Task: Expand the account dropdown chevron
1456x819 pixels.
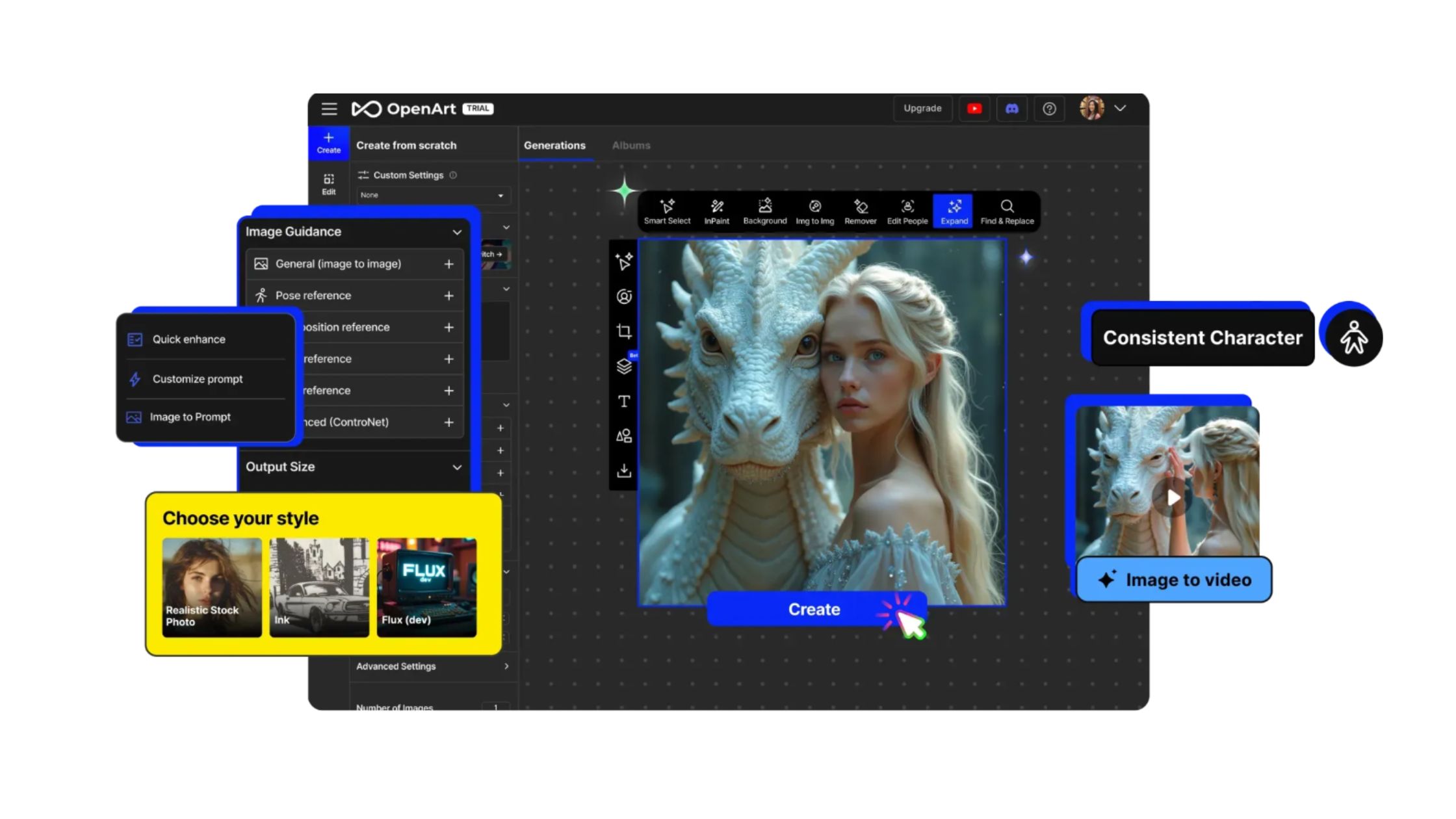Action: (x=1120, y=108)
